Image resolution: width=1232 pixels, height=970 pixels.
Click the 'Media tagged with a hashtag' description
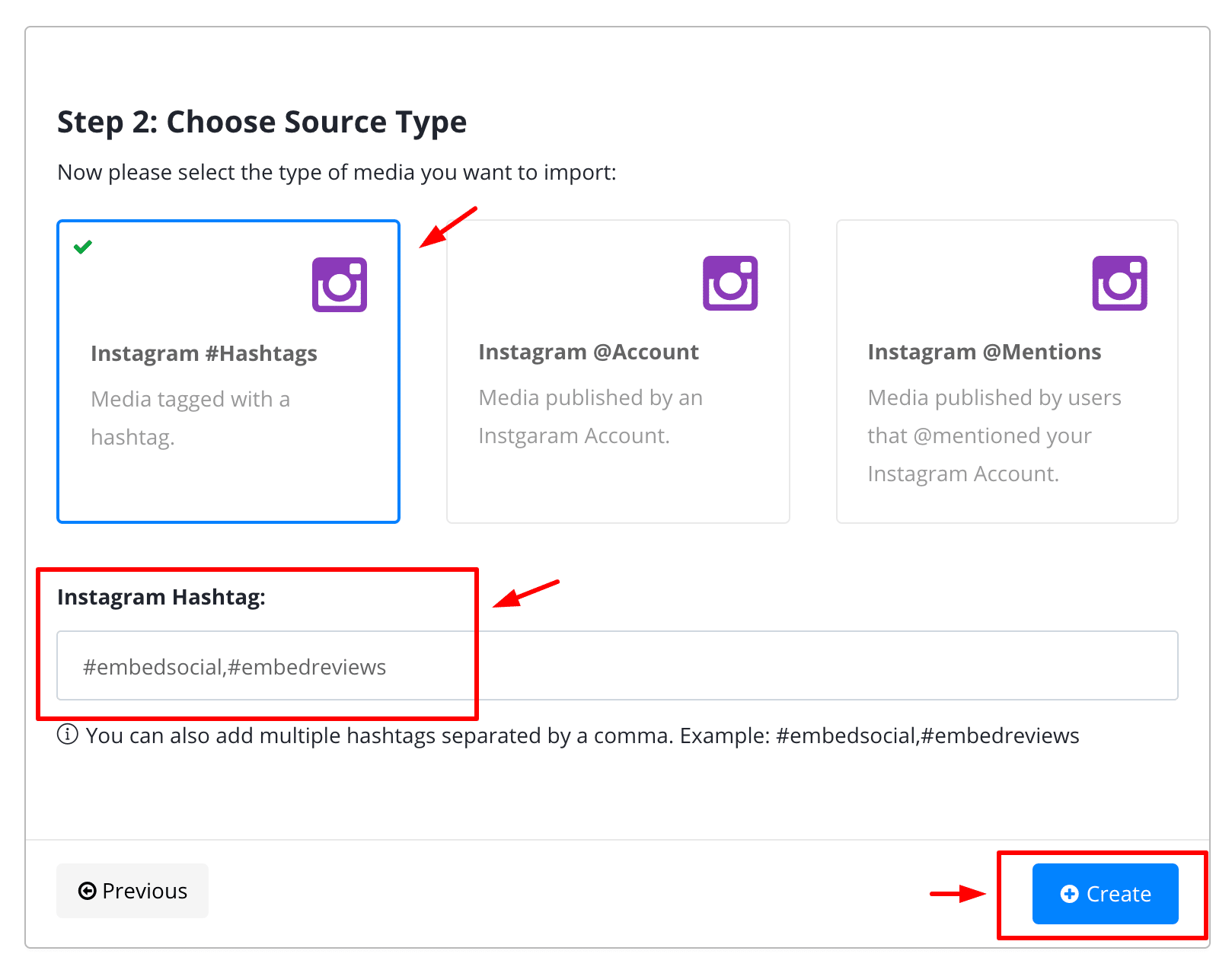pos(190,418)
